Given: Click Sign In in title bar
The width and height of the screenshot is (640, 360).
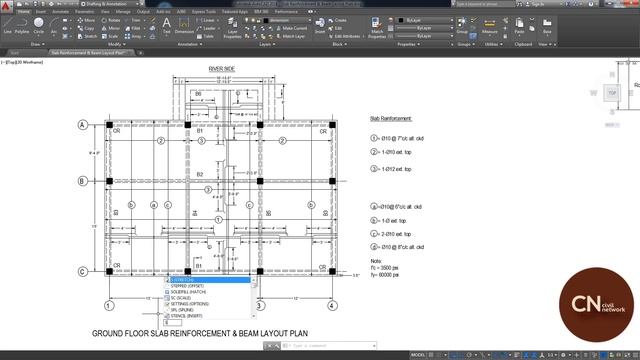Looking at the screenshot, I should pyautogui.click(x=536, y=4).
